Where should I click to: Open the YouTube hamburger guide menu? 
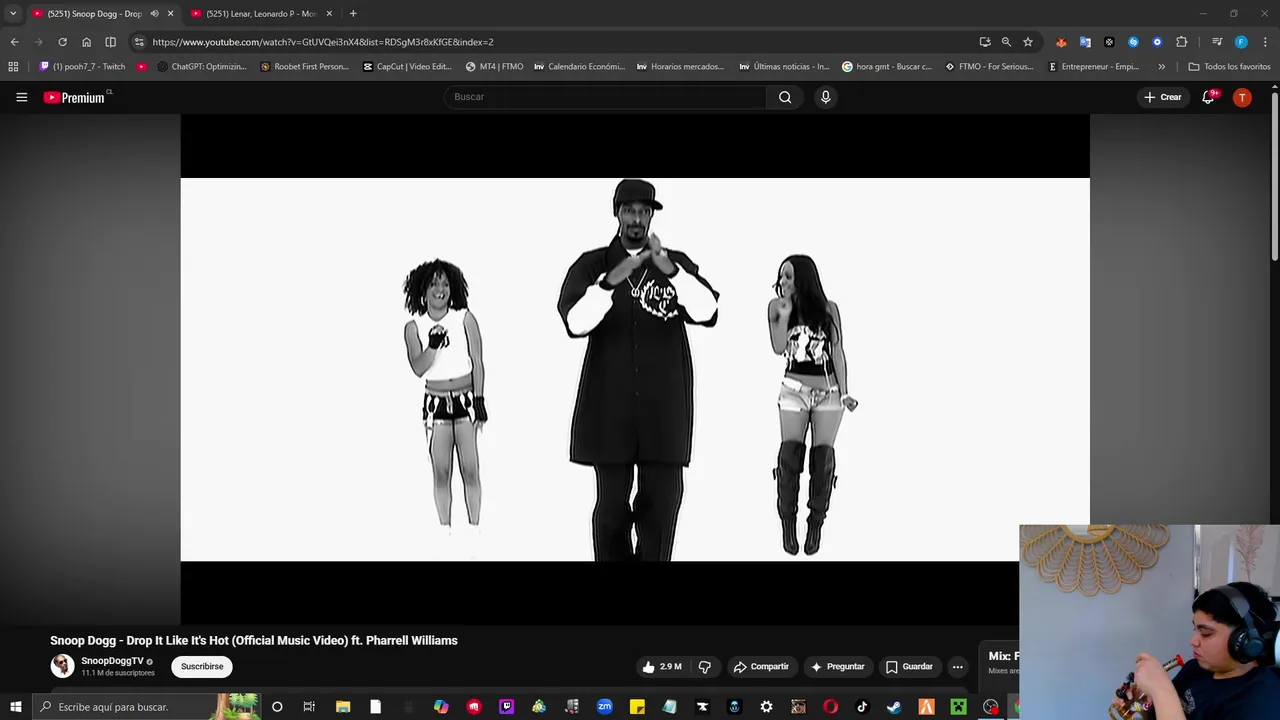pyautogui.click(x=21, y=97)
